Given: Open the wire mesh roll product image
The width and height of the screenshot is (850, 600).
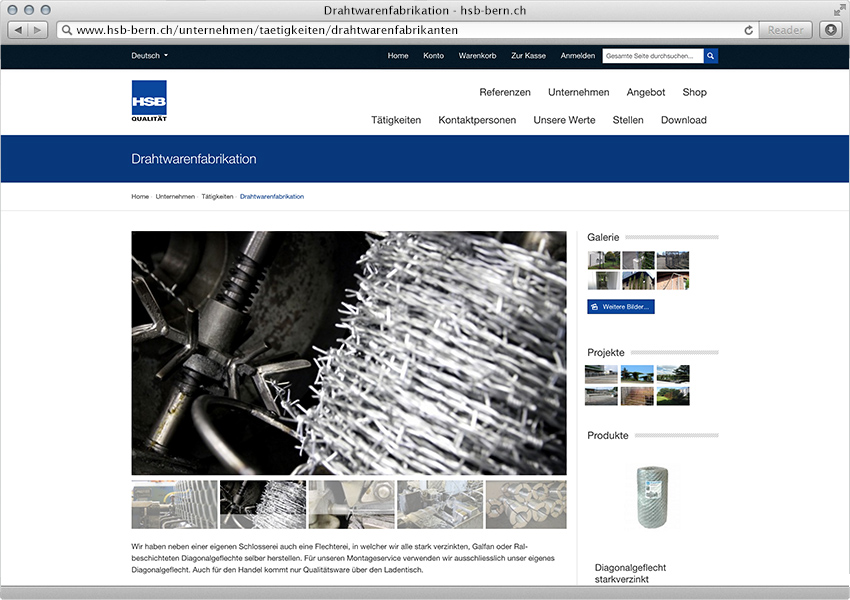Looking at the screenshot, I should point(652,497).
